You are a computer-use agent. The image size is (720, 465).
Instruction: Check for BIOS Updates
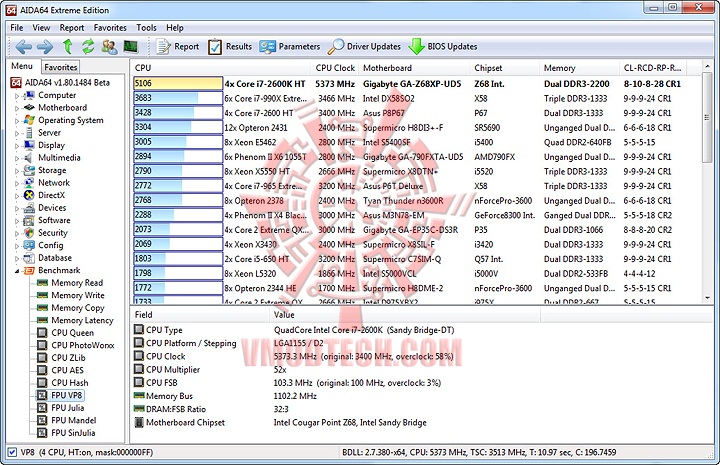[x=443, y=46]
